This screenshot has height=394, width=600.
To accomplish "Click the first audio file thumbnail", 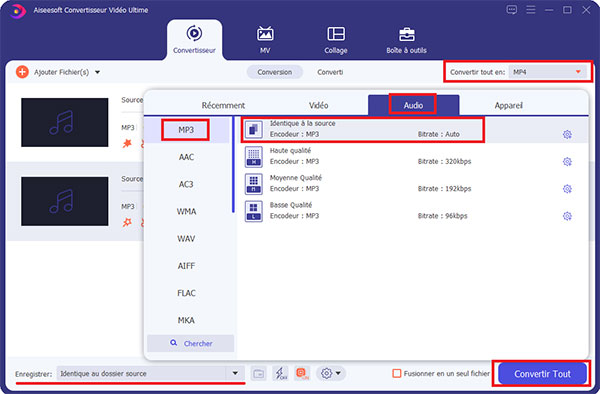I will [x=65, y=122].
